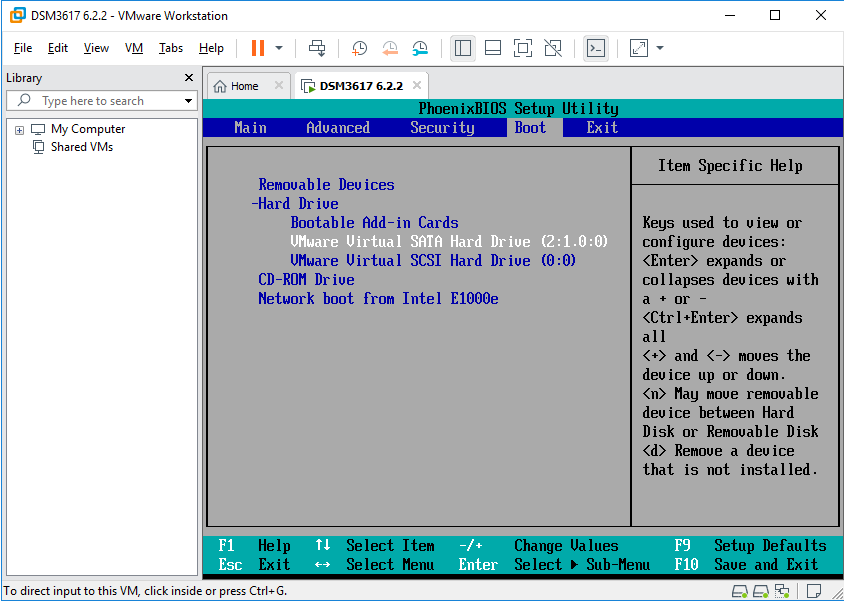The image size is (844, 601).
Task: Switch to the DSM3617 6.2.2 tab
Action: (x=361, y=86)
